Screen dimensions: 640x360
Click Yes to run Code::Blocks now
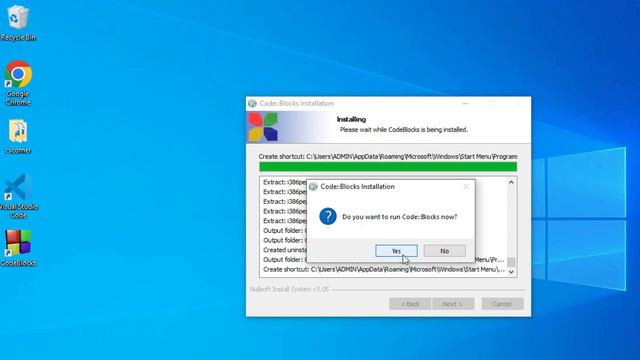[396, 251]
